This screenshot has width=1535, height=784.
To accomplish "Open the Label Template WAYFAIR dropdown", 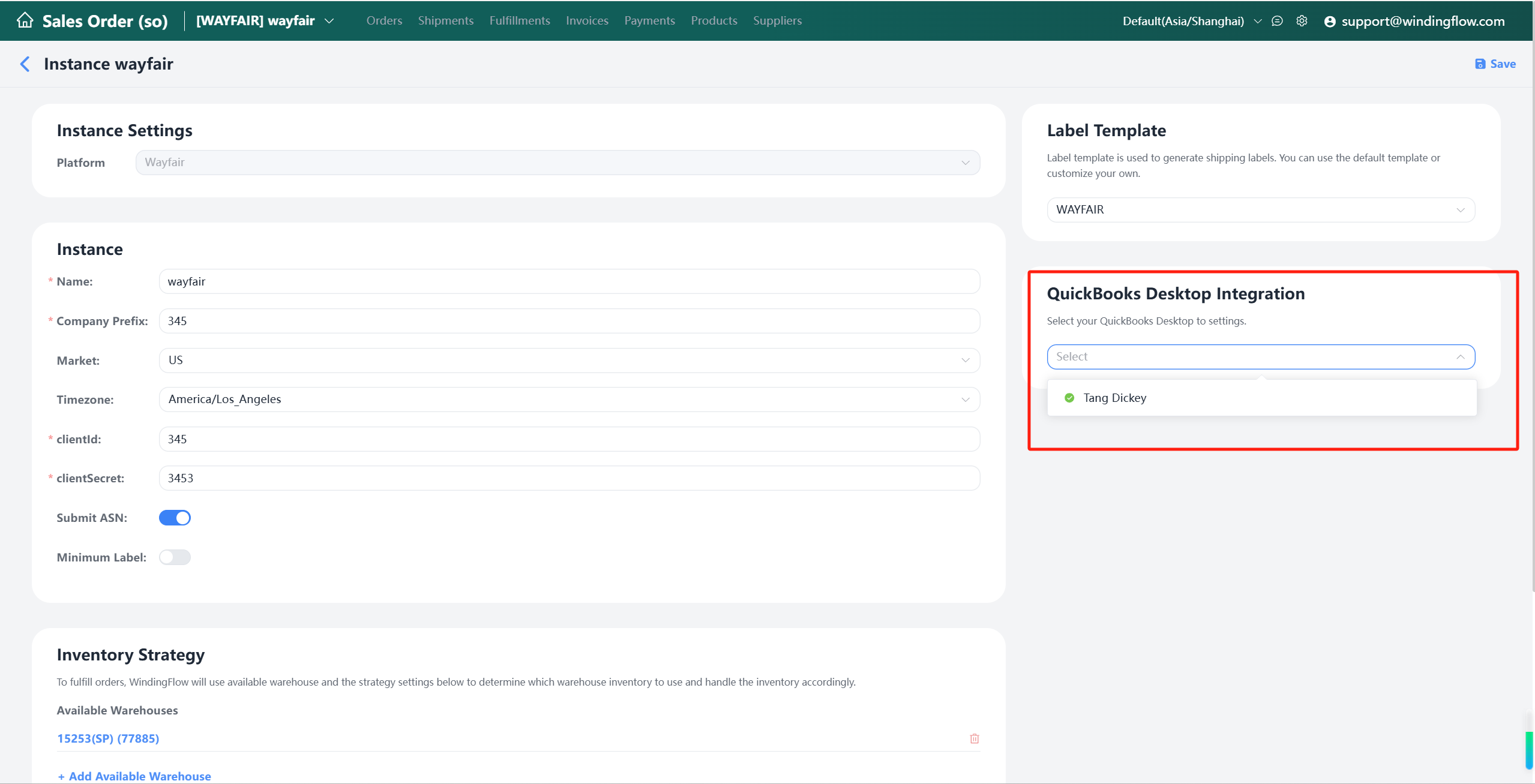I will (x=1261, y=210).
